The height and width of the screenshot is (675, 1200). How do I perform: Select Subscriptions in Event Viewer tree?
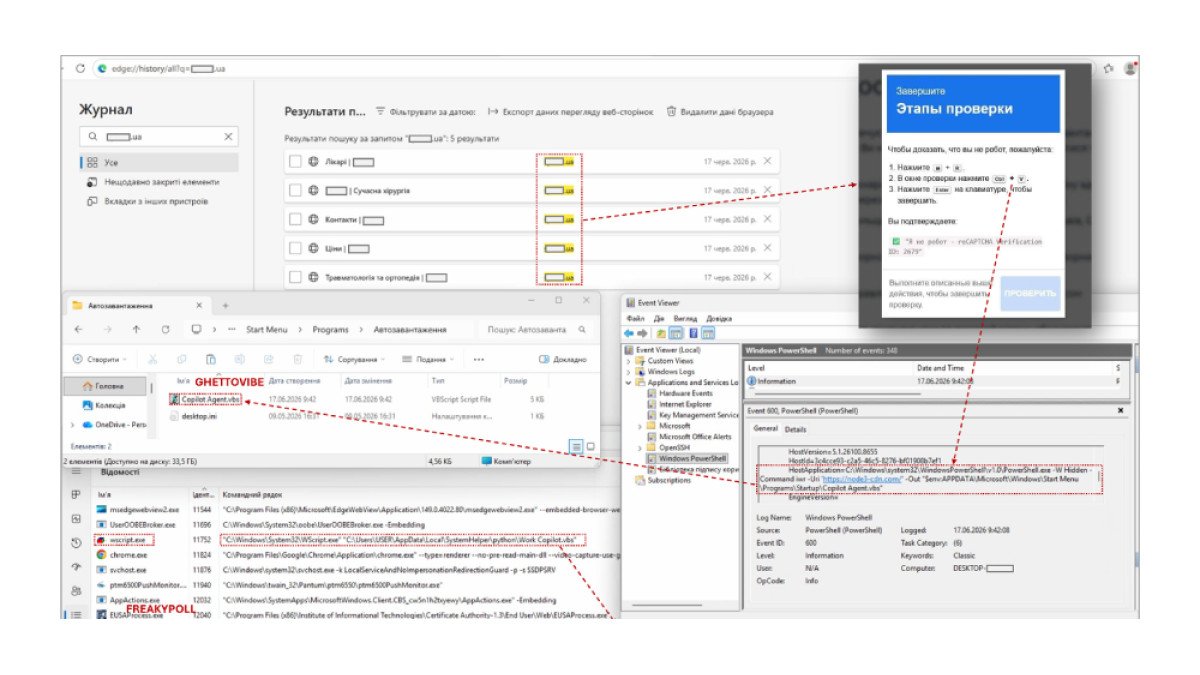[x=663, y=480]
